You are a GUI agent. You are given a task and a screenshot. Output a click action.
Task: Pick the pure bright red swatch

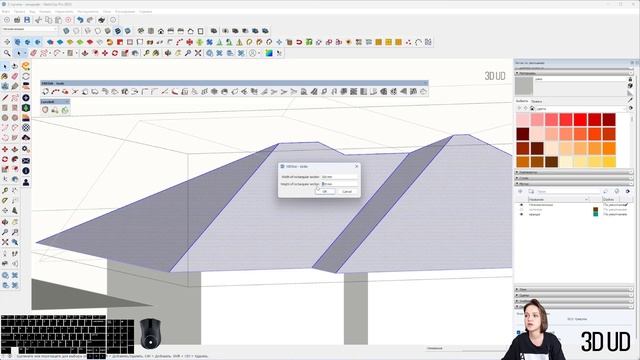[580, 119]
